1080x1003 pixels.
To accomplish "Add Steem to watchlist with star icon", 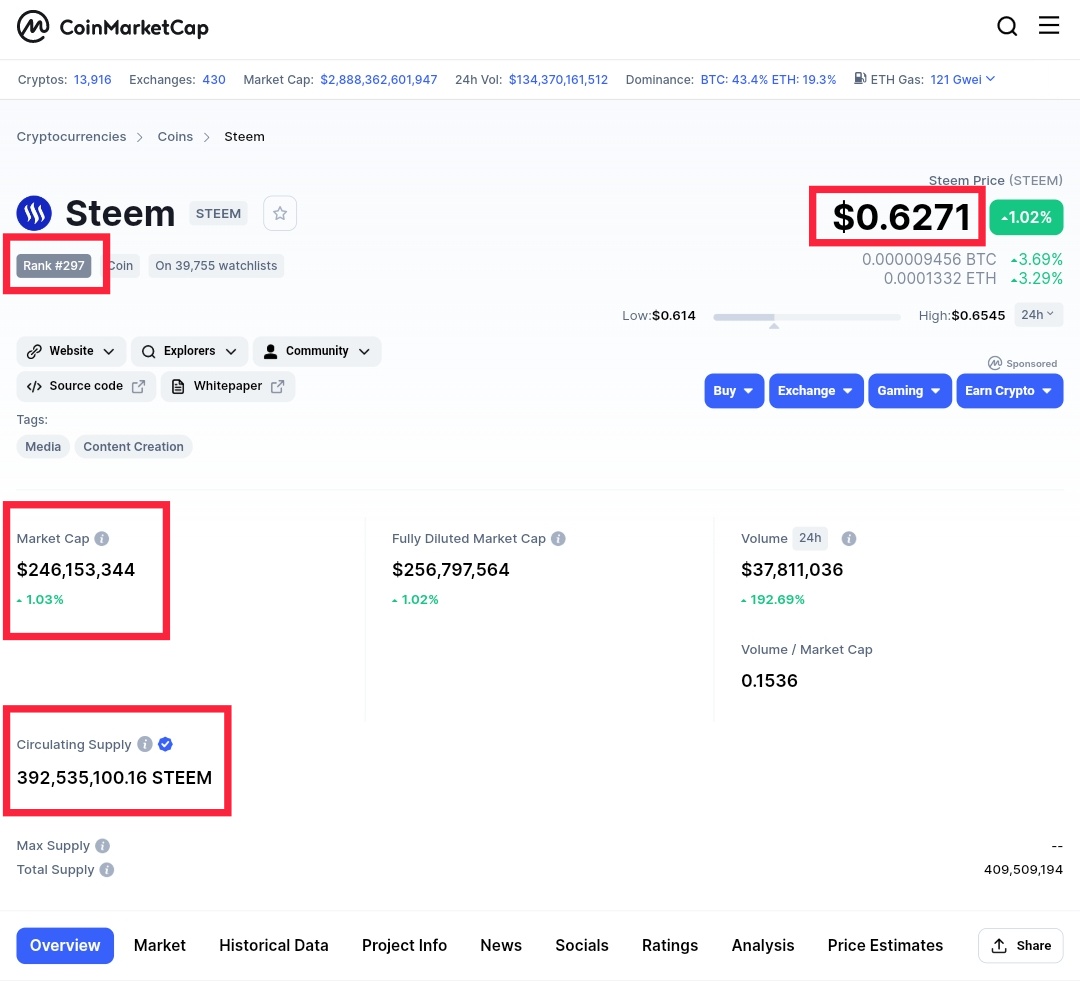I will 280,214.
